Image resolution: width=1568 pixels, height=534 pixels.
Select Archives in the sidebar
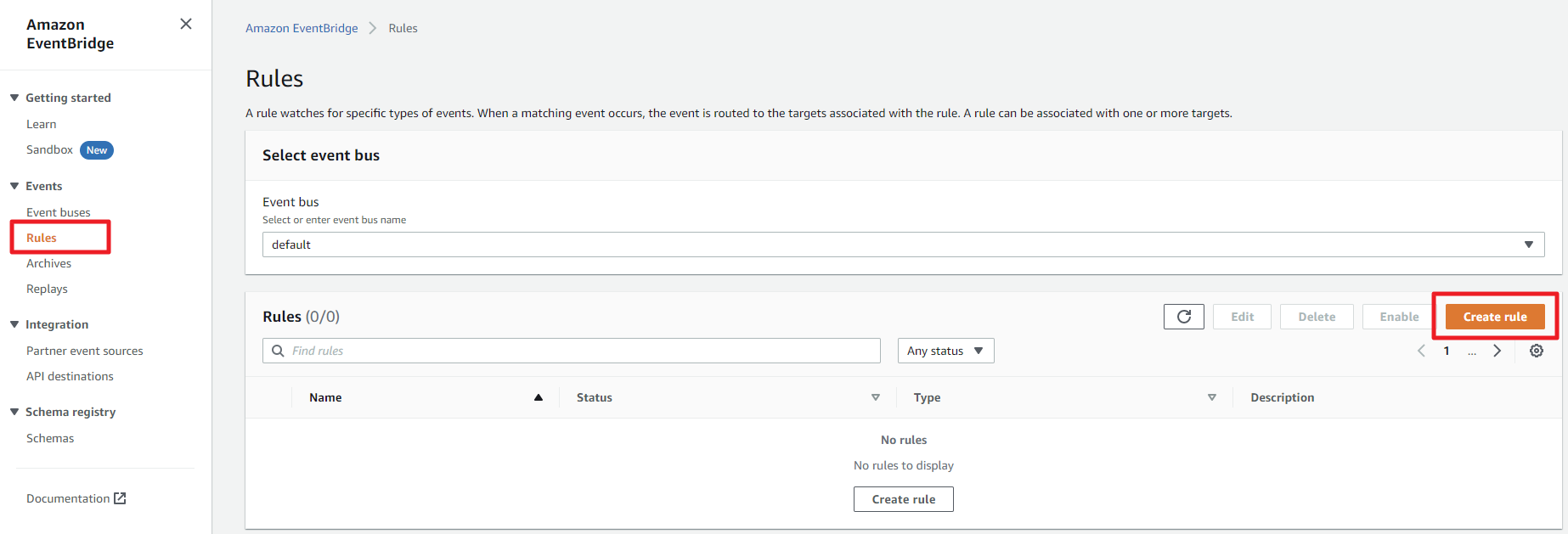point(48,263)
